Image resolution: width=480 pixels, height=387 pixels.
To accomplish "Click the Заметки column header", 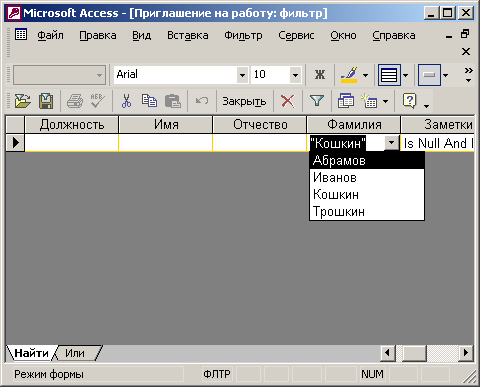I will (x=438, y=125).
